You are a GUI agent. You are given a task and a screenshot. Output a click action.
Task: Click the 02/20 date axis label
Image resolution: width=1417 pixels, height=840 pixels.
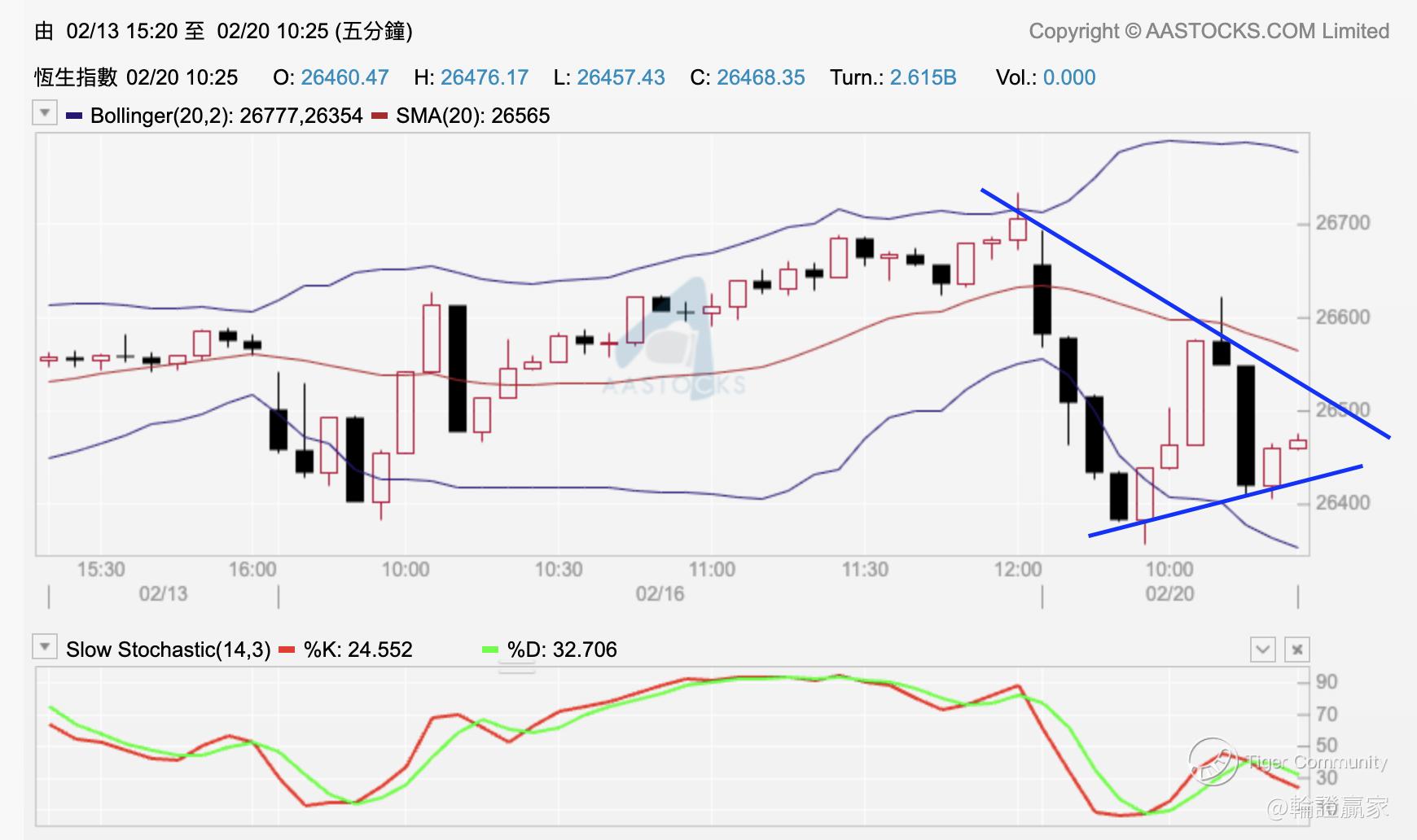[x=1169, y=593]
